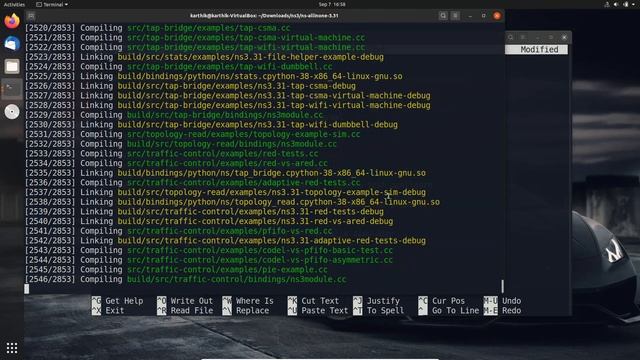This screenshot has width=640, height=360.
Task: Click the terminal title bar path text
Action: tap(264, 16)
